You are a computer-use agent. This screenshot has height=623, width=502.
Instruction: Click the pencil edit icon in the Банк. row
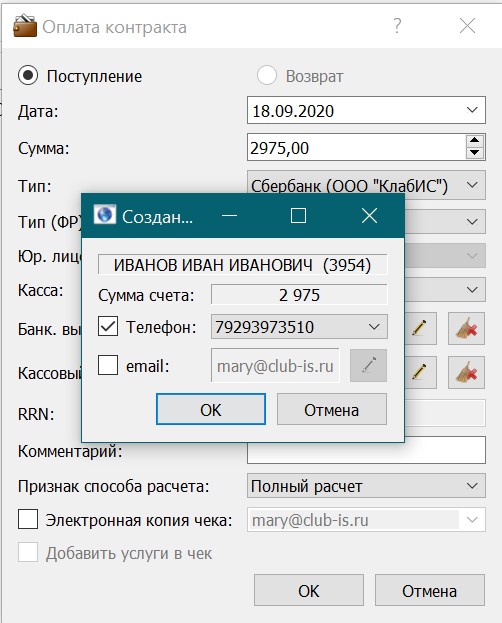click(x=420, y=328)
